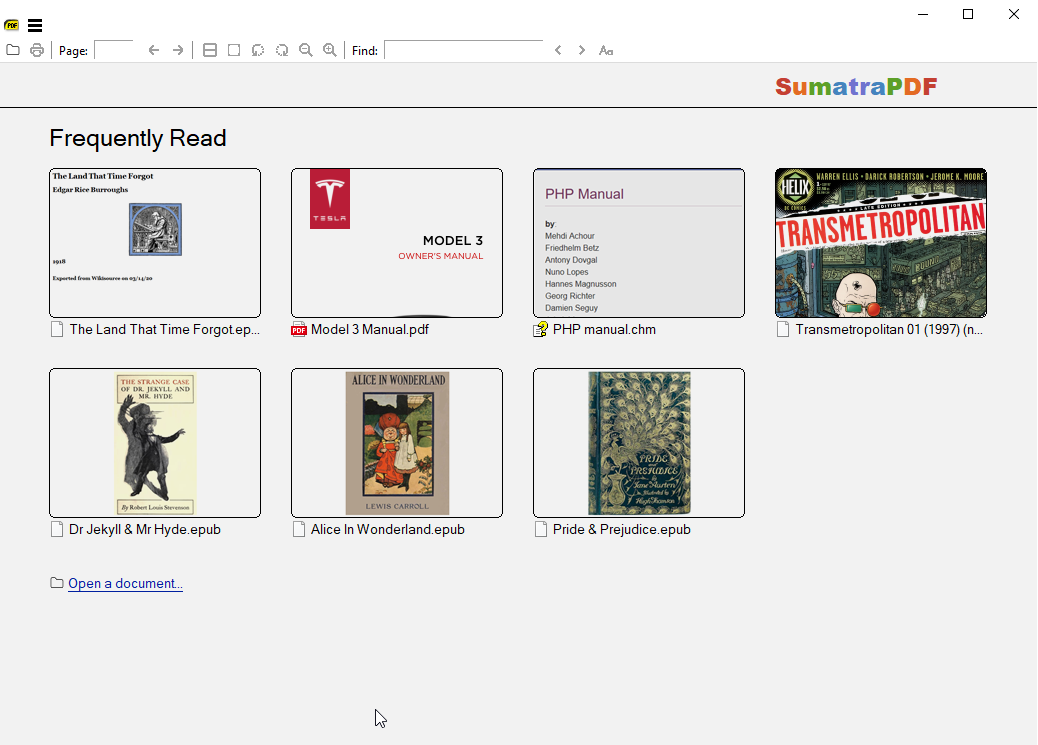Click the 'Dr Jekyll & Mr Hyde.epub' label
The height and width of the screenshot is (745, 1038).
click(145, 529)
